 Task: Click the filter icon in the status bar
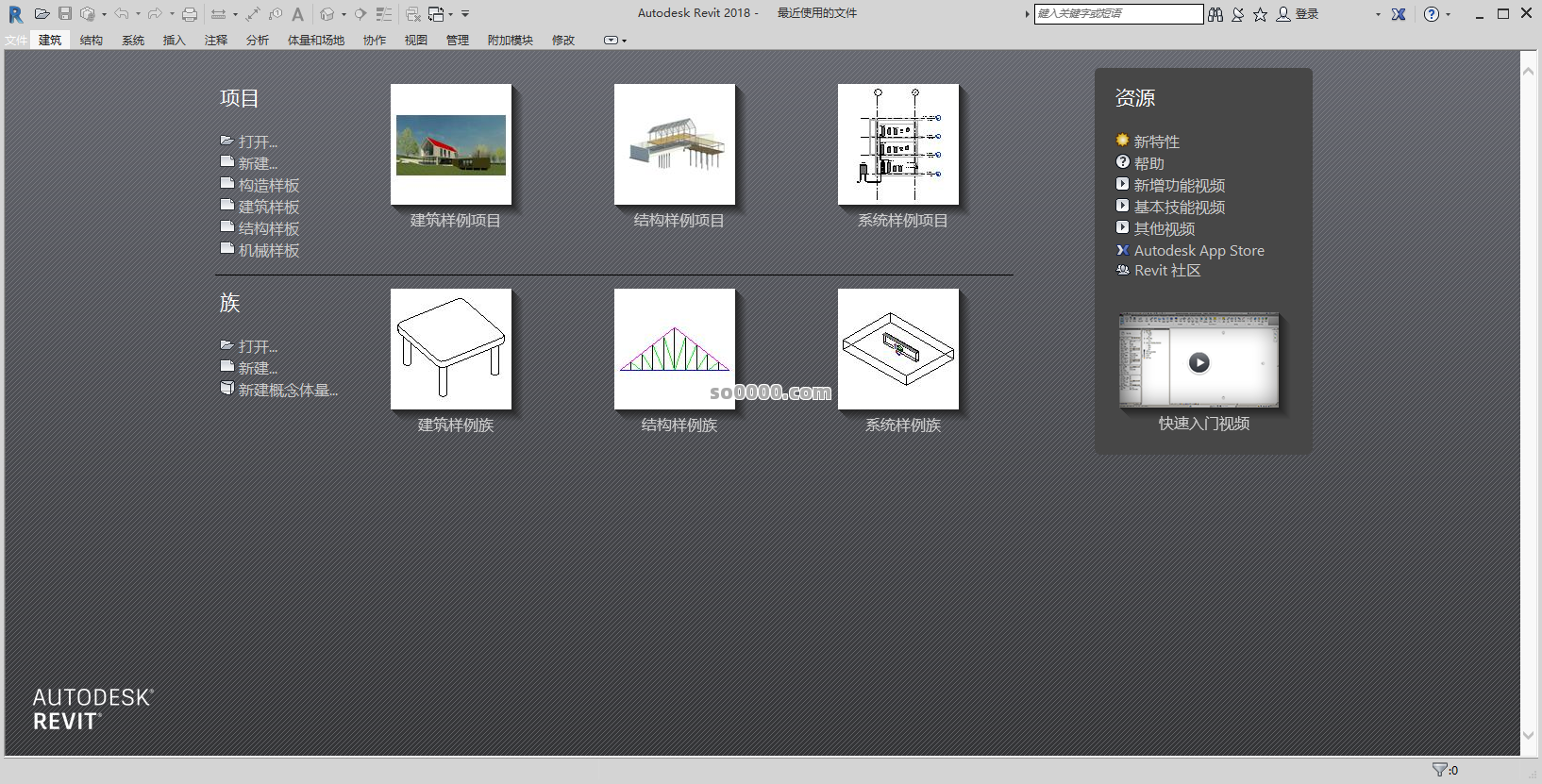click(1440, 770)
